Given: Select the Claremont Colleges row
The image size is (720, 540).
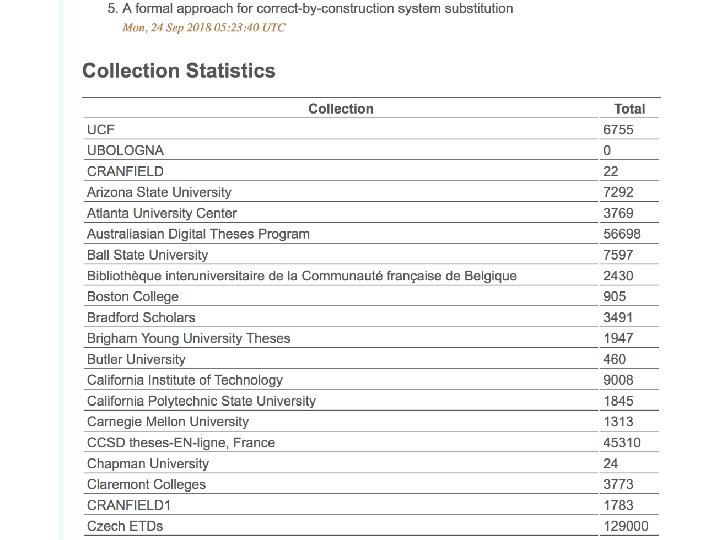Looking at the screenshot, I should tap(371, 484).
